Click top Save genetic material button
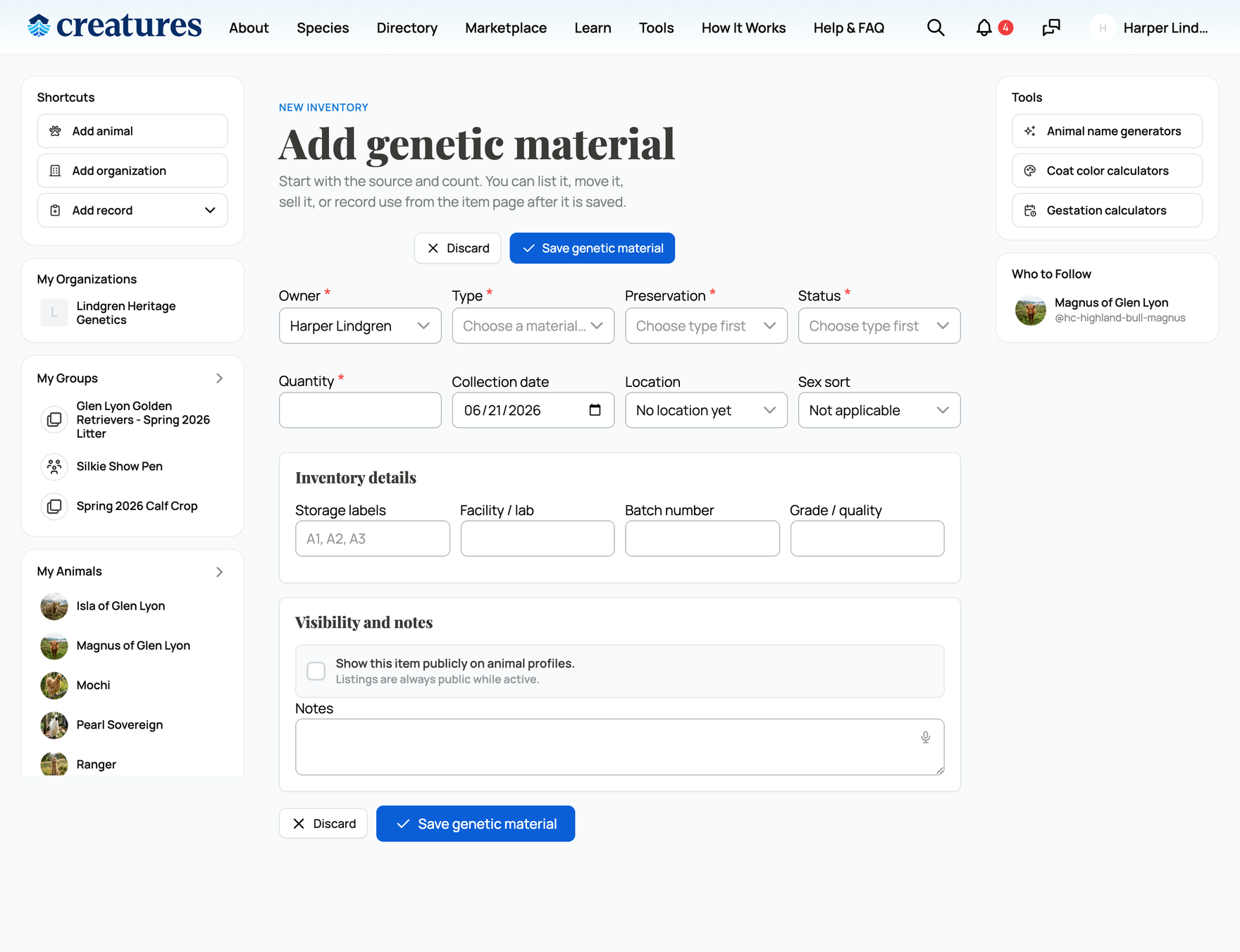The width and height of the screenshot is (1240, 952). [x=593, y=248]
